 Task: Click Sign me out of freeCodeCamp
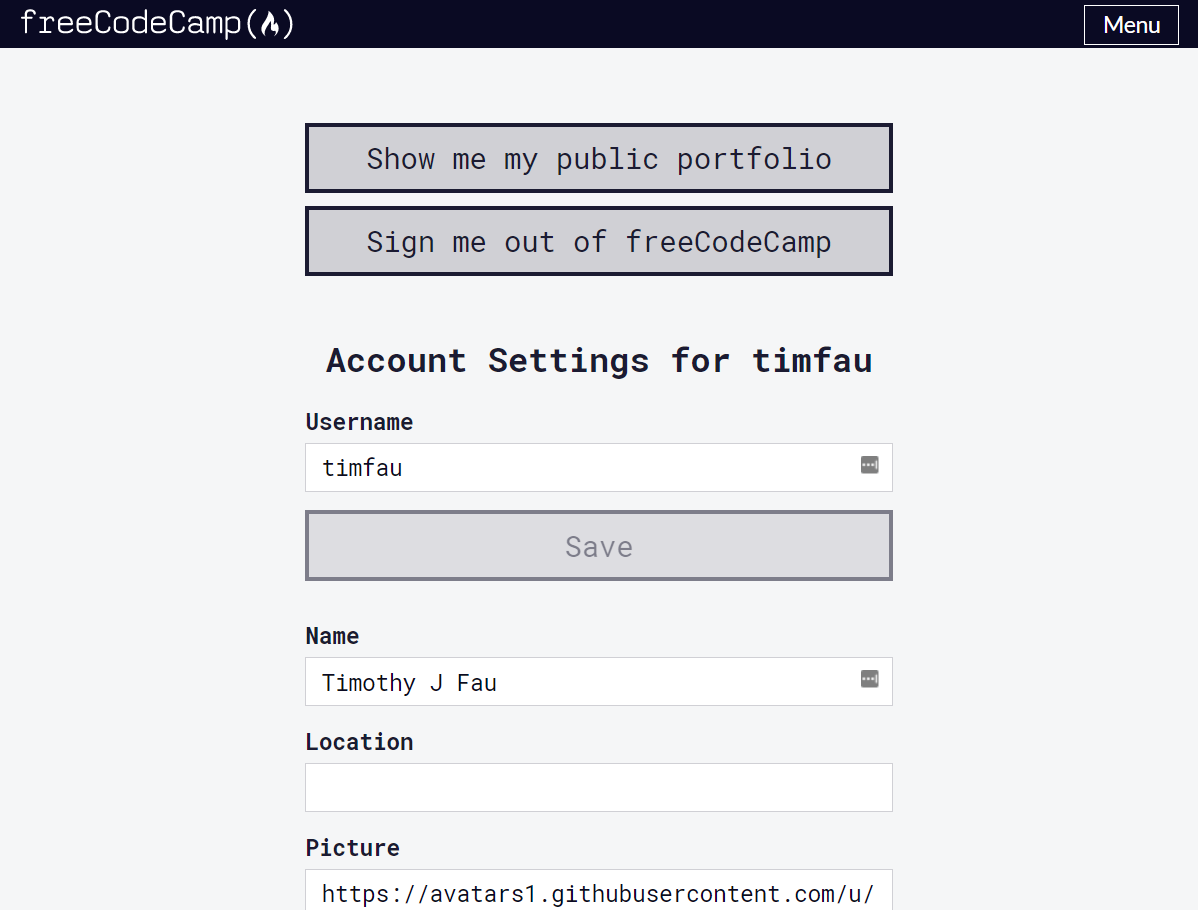point(598,241)
